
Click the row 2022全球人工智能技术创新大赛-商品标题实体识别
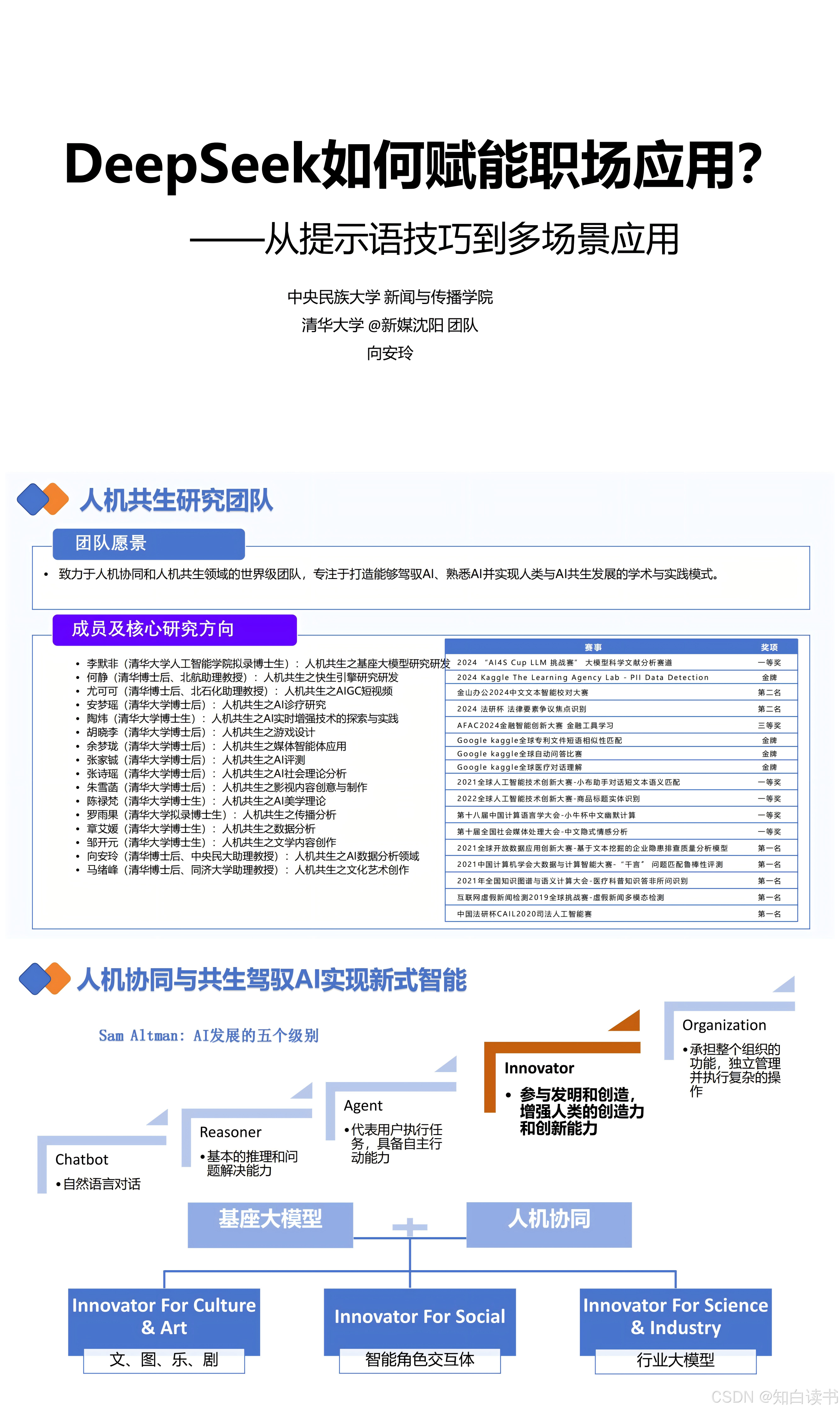point(621,799)
